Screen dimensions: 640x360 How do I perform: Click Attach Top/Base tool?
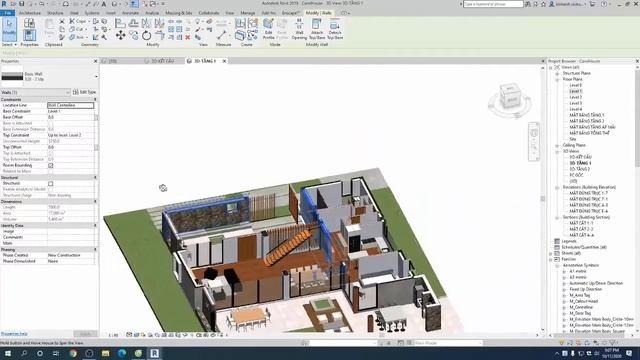(317, 29)
